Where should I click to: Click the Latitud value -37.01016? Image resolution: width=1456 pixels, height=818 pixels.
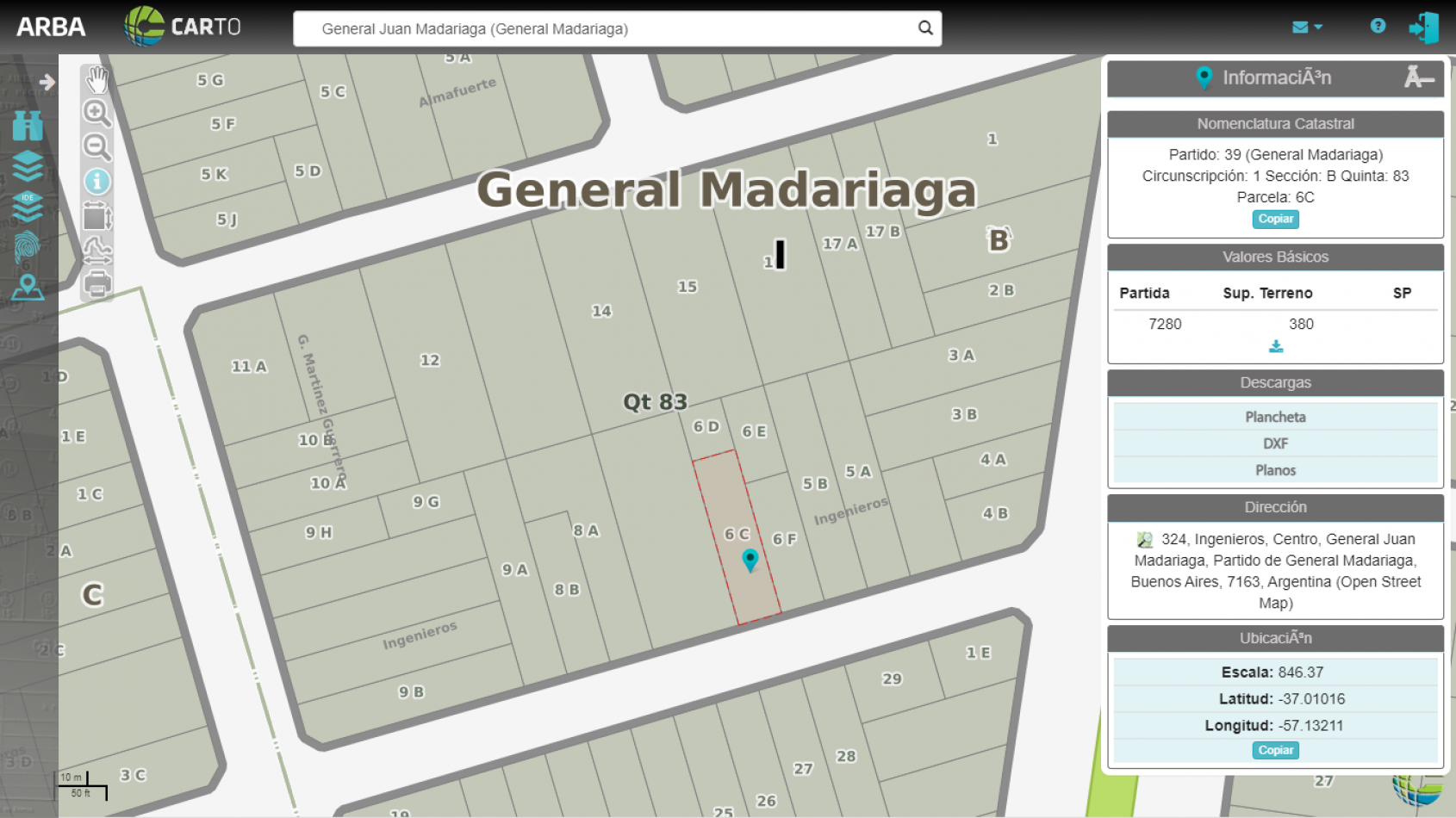(x=1311, y=699)
